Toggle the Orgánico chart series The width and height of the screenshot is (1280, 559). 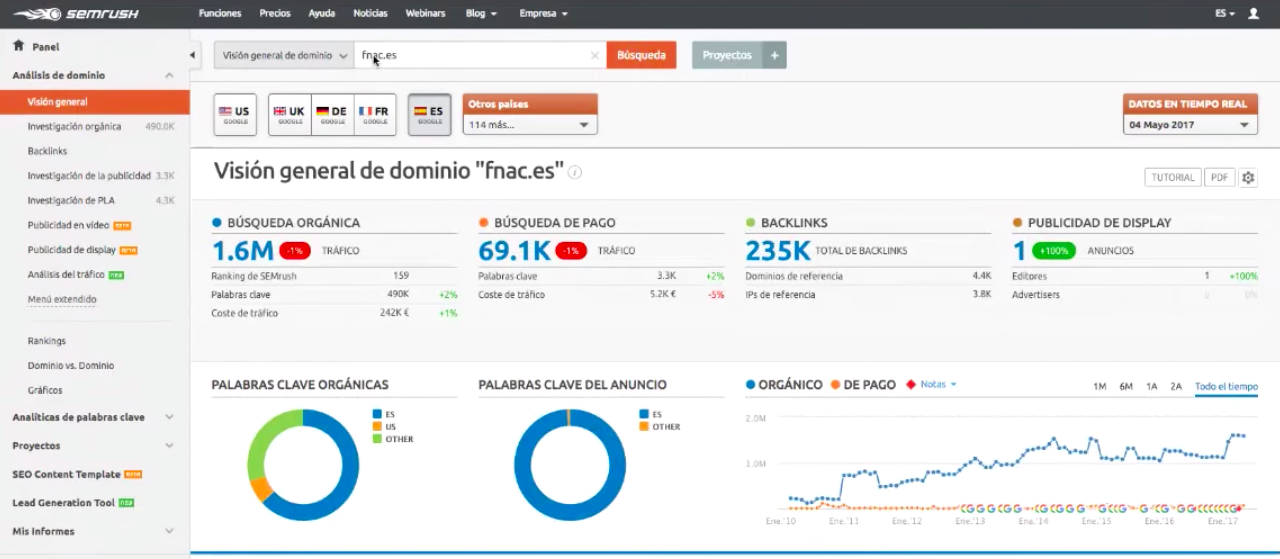[x=784, y=385]
